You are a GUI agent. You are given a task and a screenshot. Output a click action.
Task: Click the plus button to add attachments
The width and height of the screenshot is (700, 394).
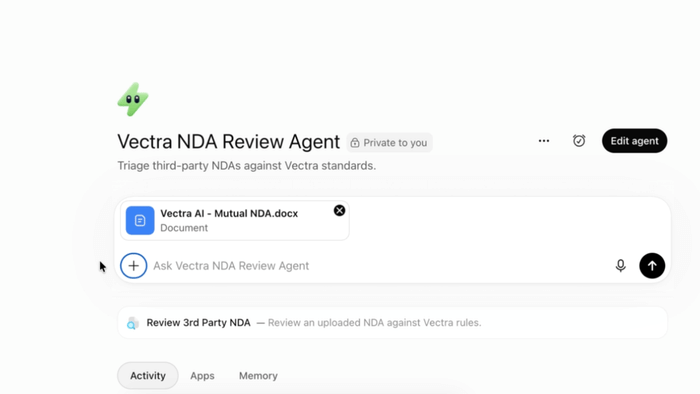(133, 266)
